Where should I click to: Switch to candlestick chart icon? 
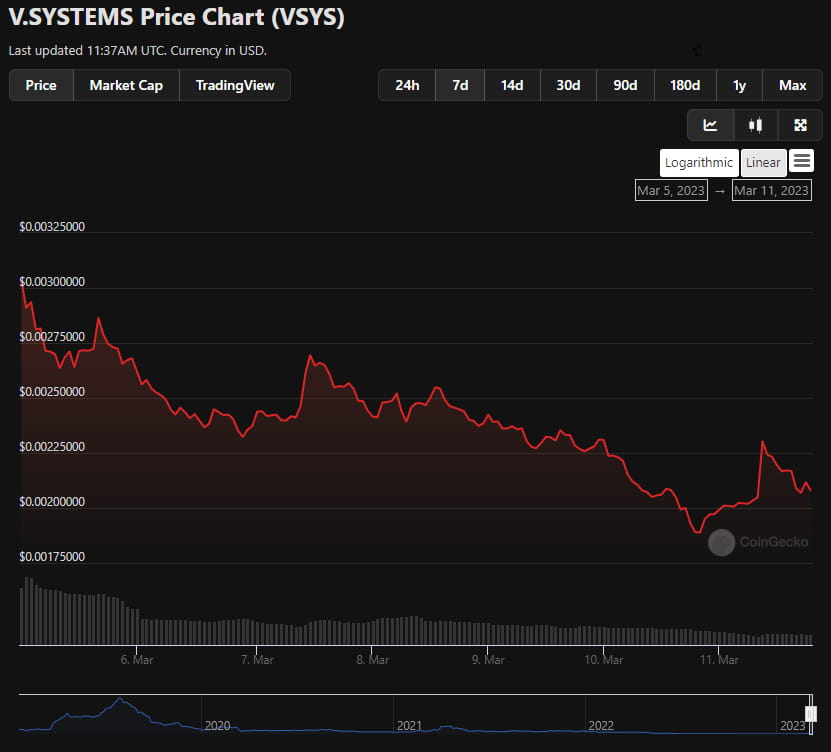click(x=755, y=125)
